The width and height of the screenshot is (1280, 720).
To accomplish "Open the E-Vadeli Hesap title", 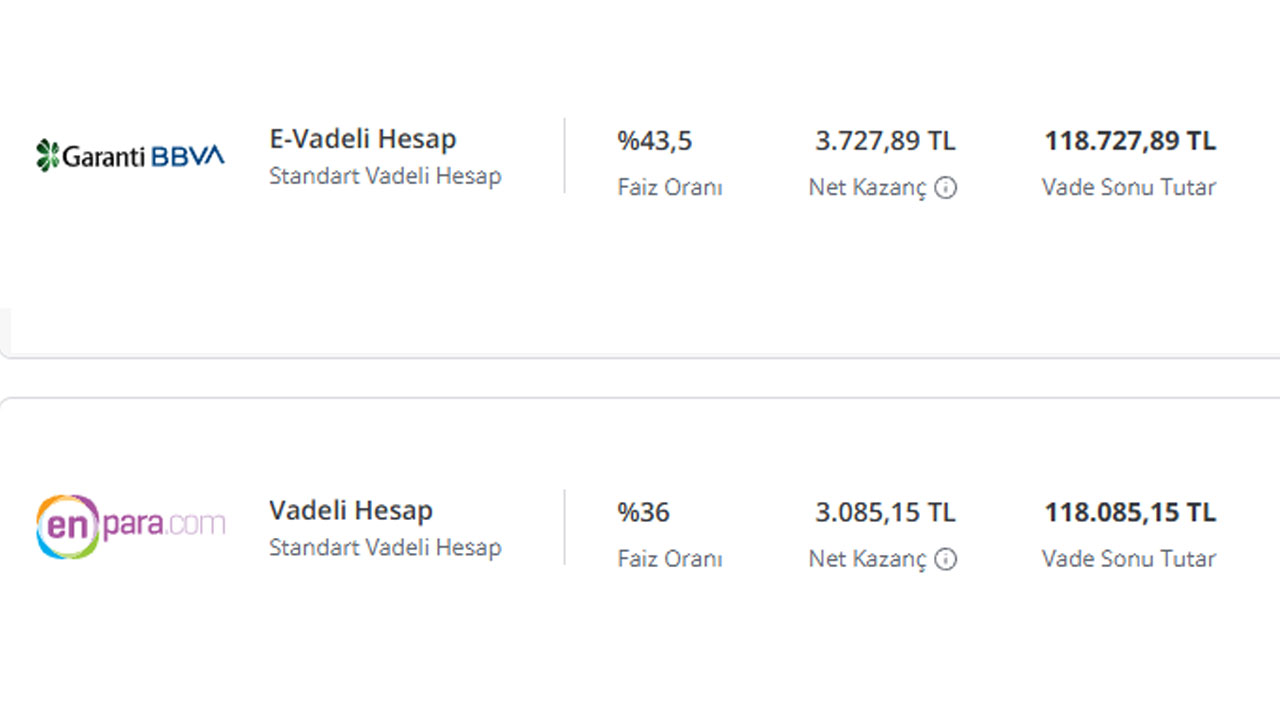I will 362,139.
